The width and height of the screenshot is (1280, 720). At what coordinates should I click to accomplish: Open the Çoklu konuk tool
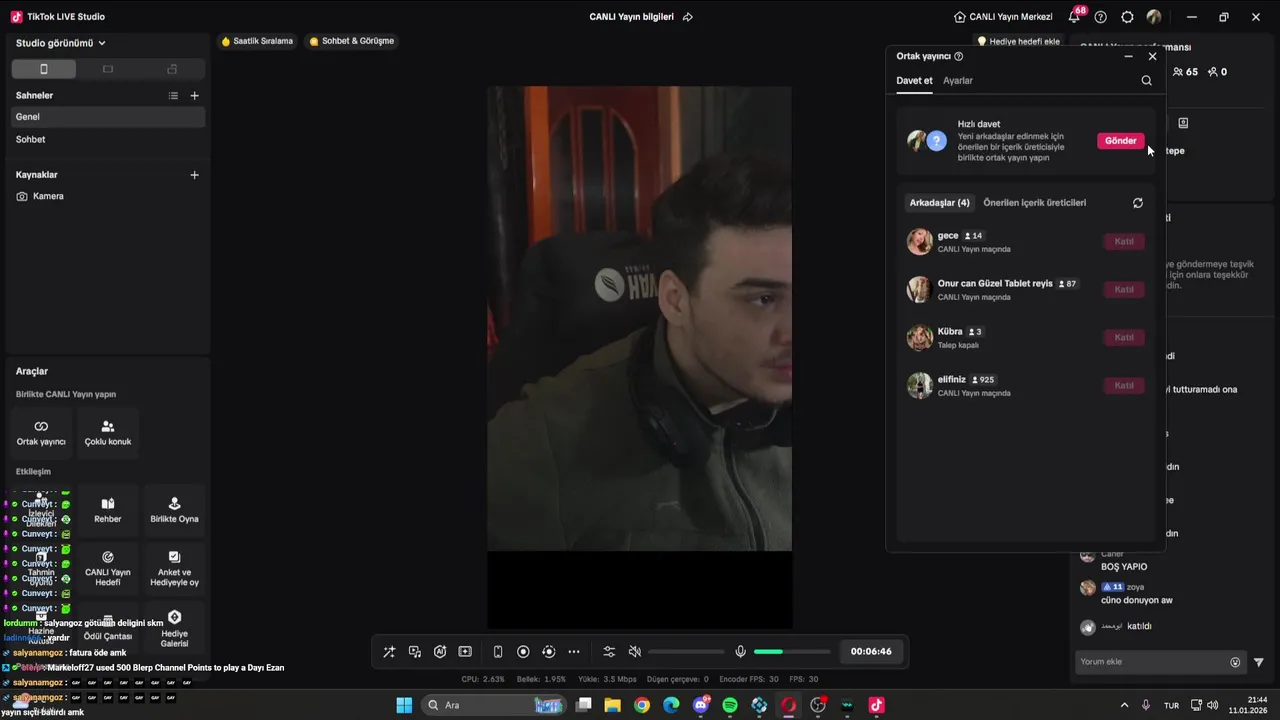click(108, 432)
